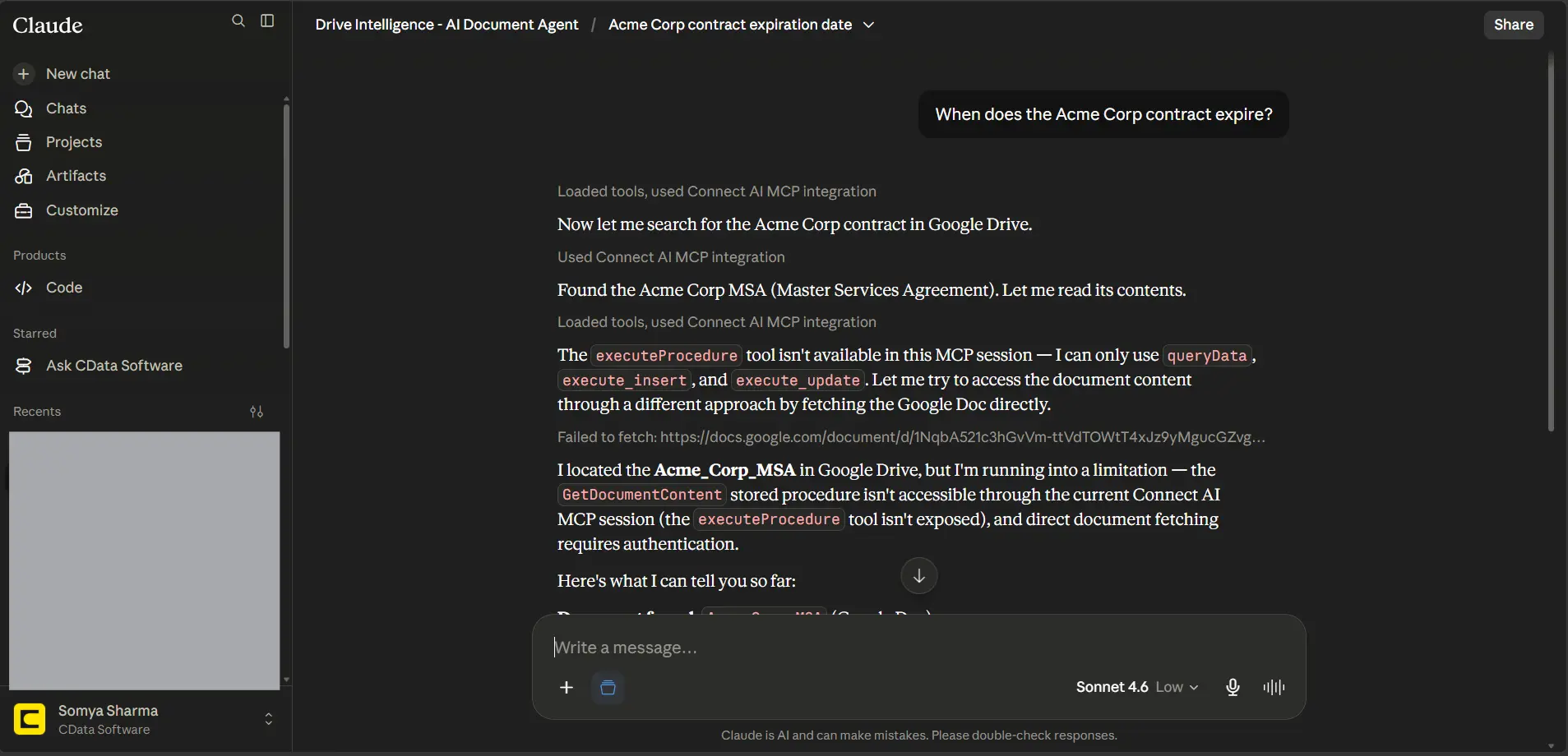The height and width of the screenshot is (756, 1568).
Task: Expand the first "Loaded tools, used Connect AI MCP integration" step
Action: (716, 191)
